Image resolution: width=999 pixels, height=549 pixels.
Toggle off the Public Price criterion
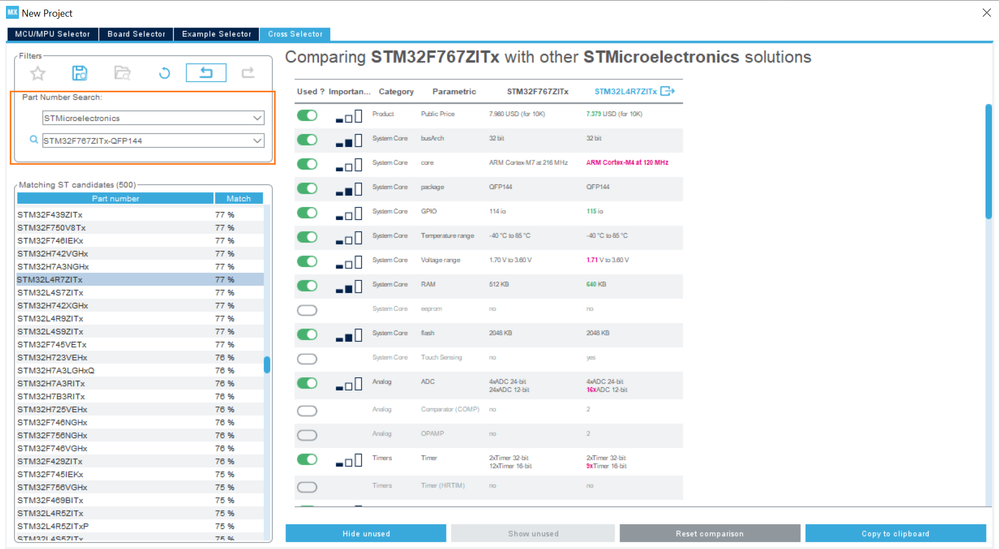click(x=307, y=115)
